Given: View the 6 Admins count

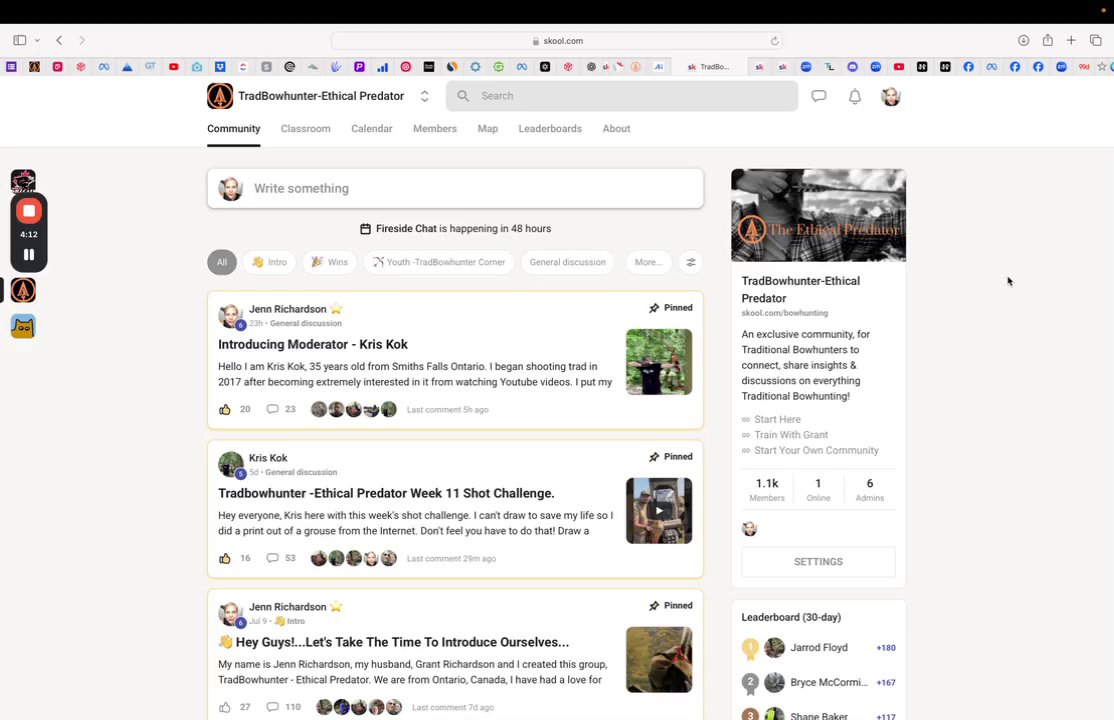Looking at the screenshot, I should (870, 489).
